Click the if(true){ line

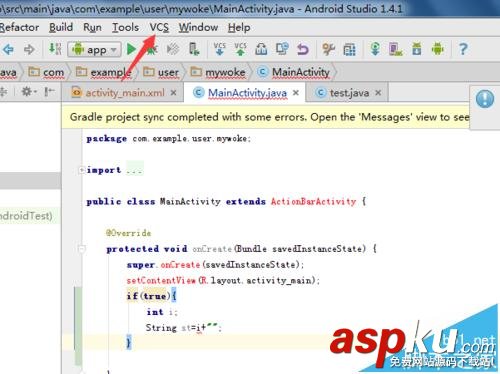(152, 296)
